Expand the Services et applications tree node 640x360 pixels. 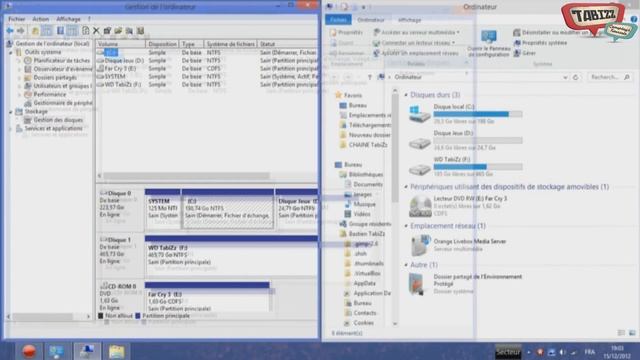pos(11,129)
